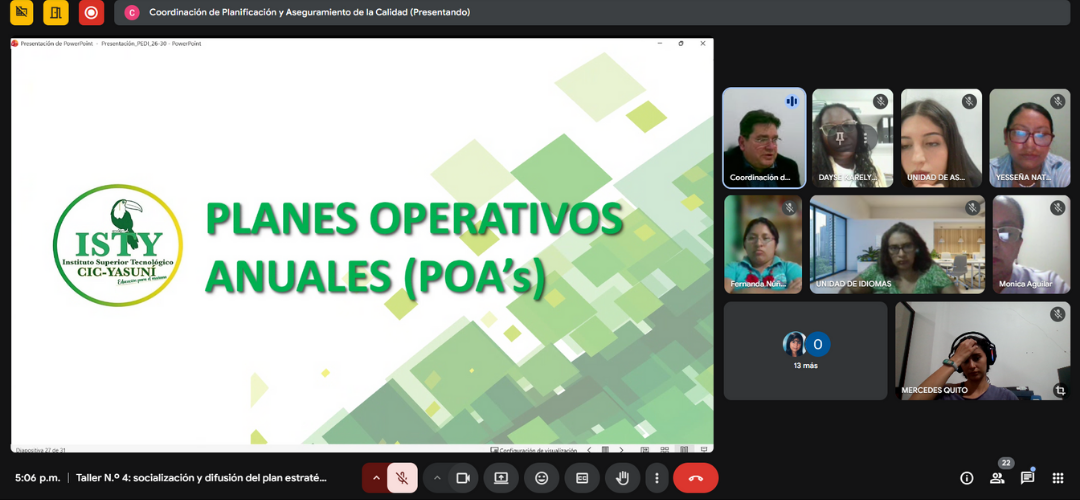Toggle the camera on or off
1080x500 pixels.
[x=463, y=478]
